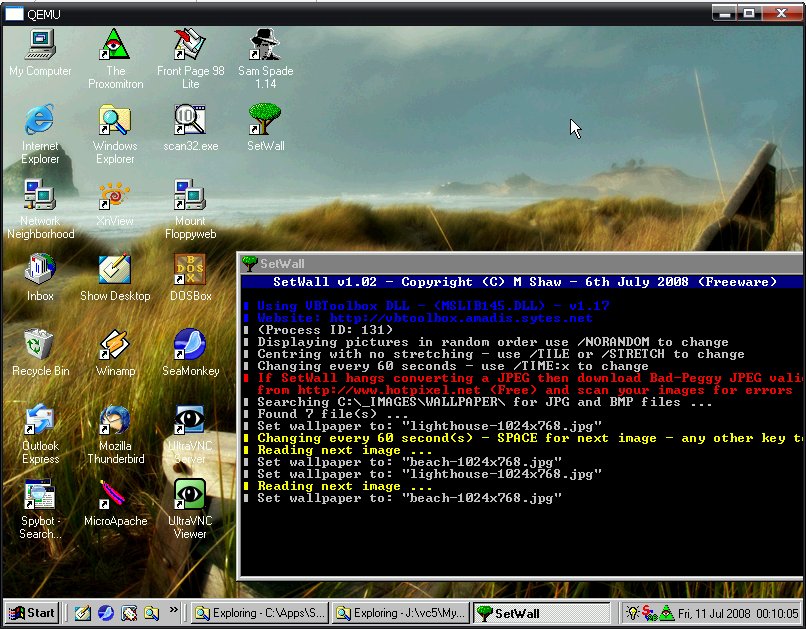
Task: Open Network Neighborhood icon
Action: click(40, 209)
